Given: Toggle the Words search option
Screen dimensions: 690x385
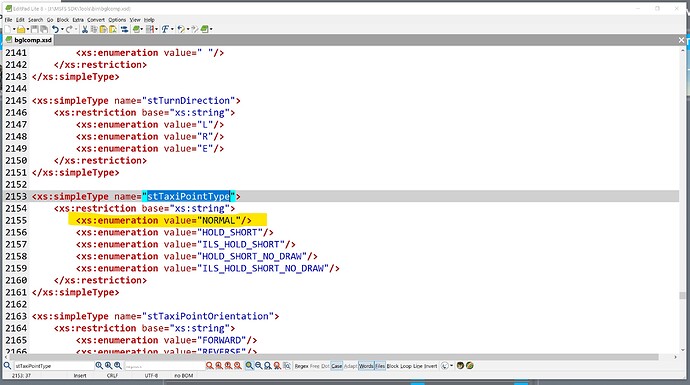Looking at the screenshot, I should tap(366, 366).
